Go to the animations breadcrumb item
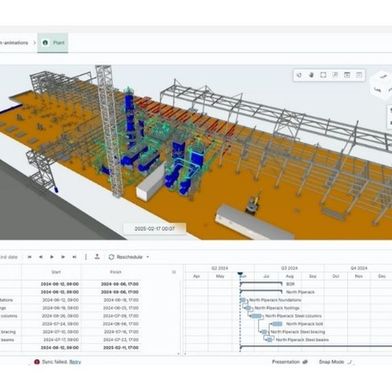The image size is (392, 392). 14,43
